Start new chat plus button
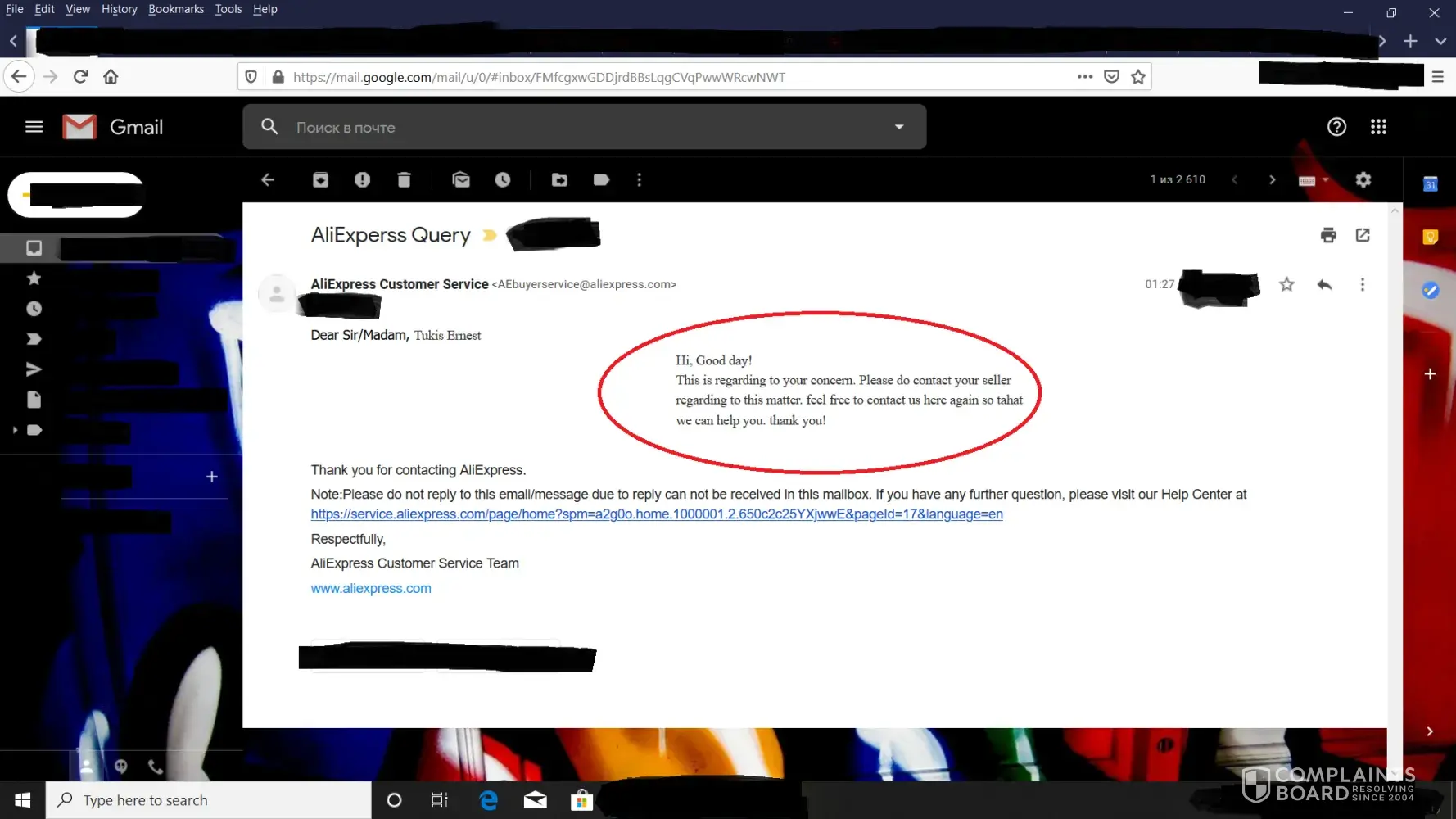1456x819 pixels. coord(211,477)
